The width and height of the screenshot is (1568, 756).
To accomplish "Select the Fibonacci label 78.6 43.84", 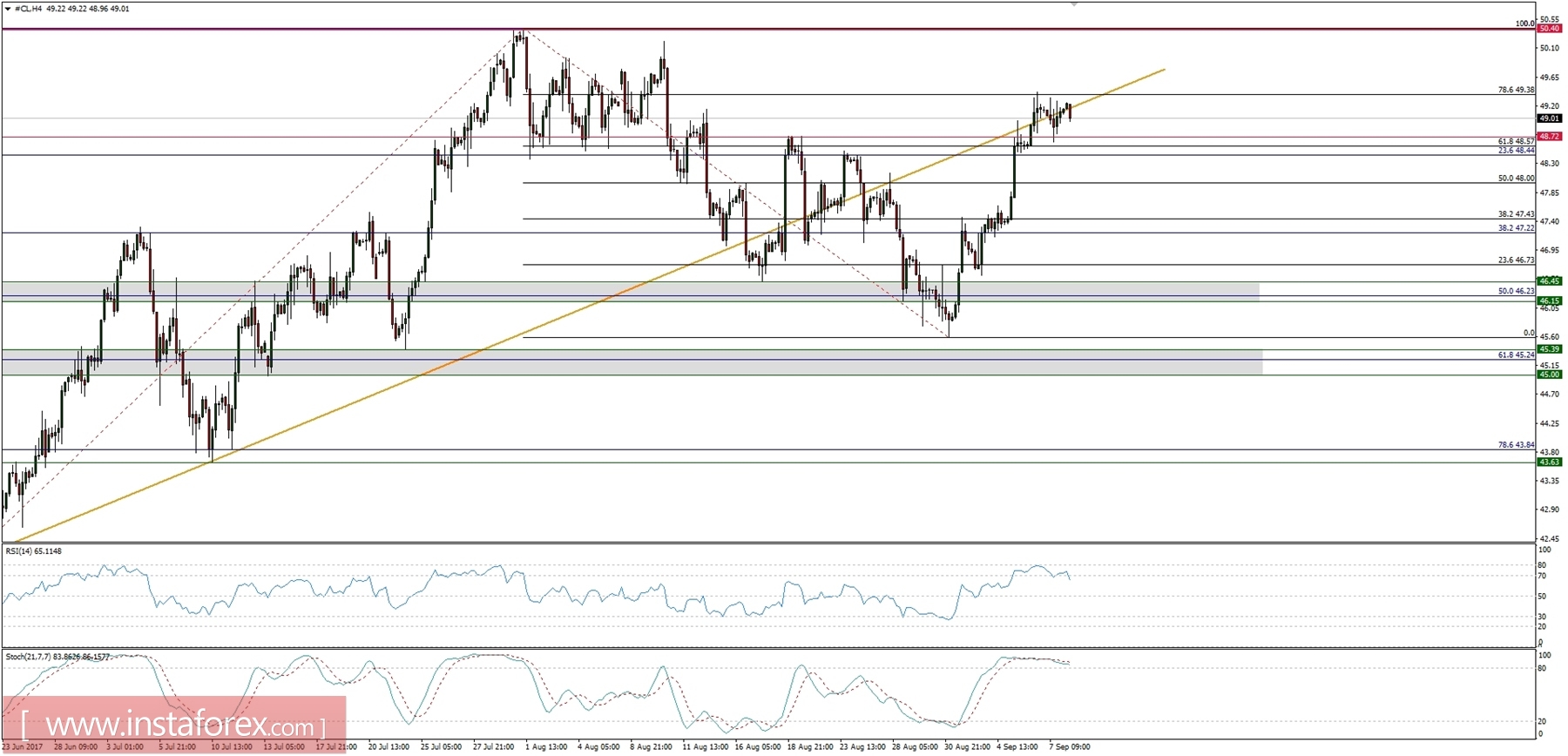I will [x=1516, y=445].
